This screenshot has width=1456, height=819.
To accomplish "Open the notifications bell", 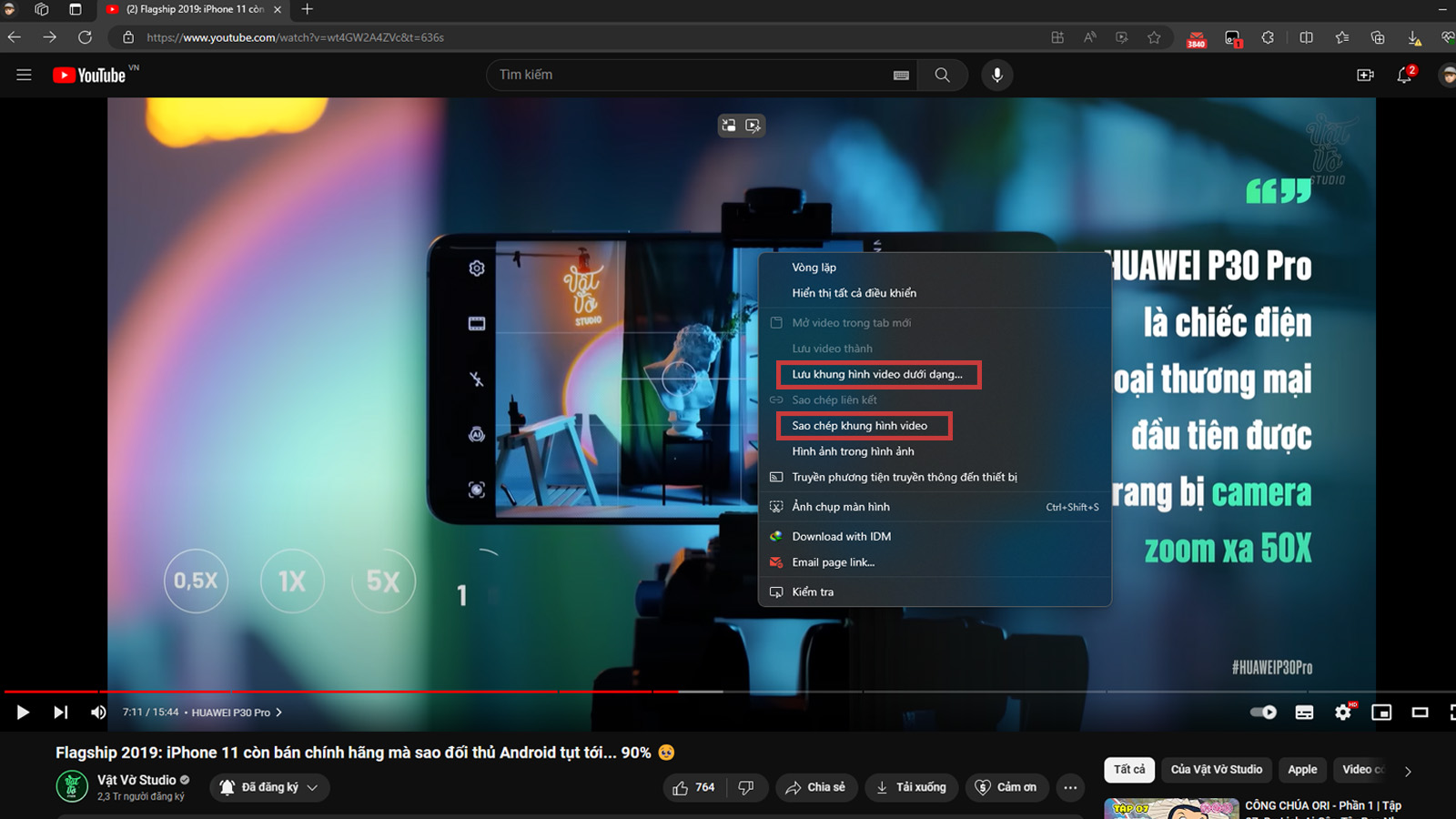I will [1405, 76].
